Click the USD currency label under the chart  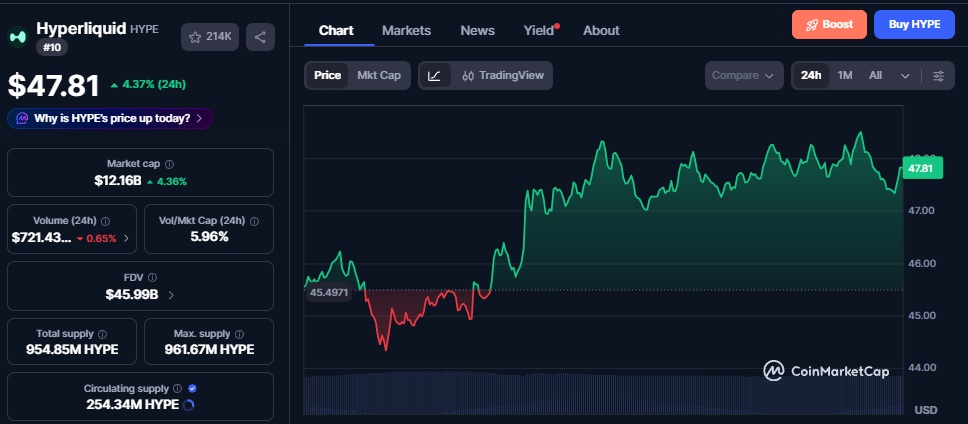tap(925, 410)
